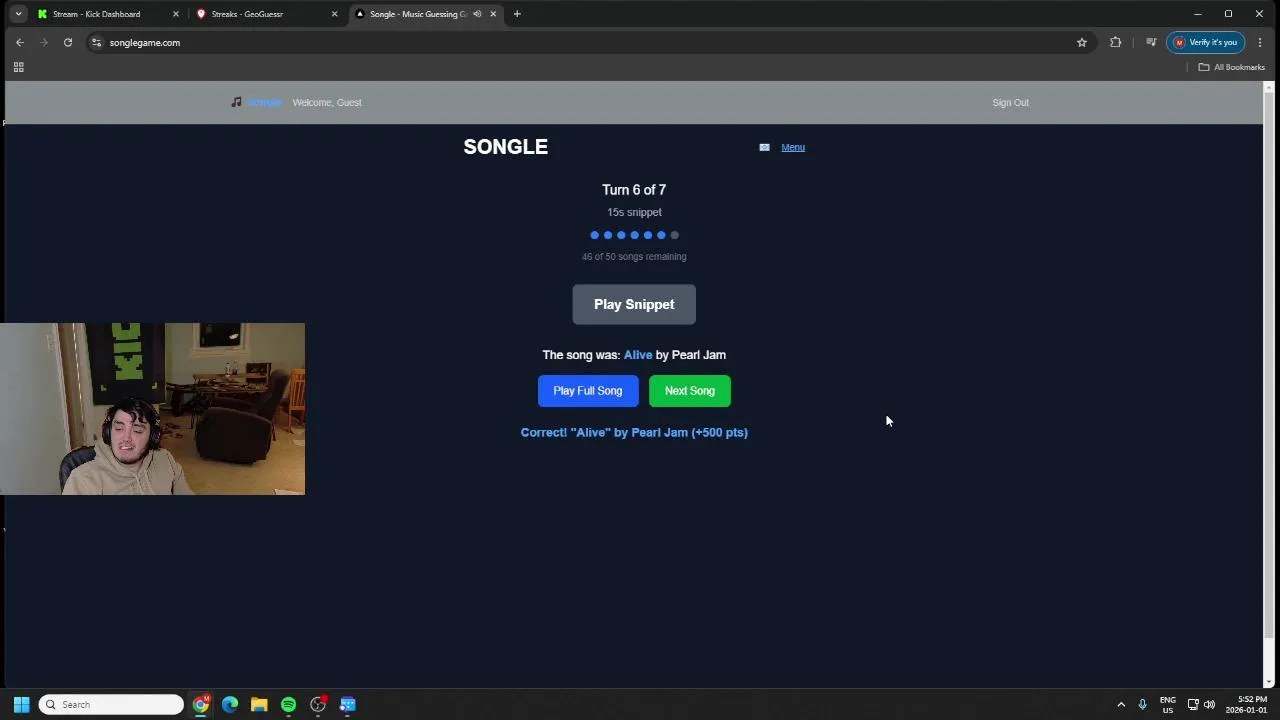1280x720 pixels.
Task: Open the Songle Menu link
Action: point(793,147)
